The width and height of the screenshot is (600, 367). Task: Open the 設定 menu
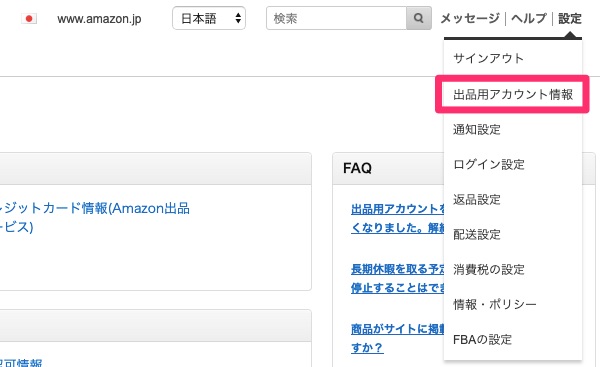click(570, 18)
